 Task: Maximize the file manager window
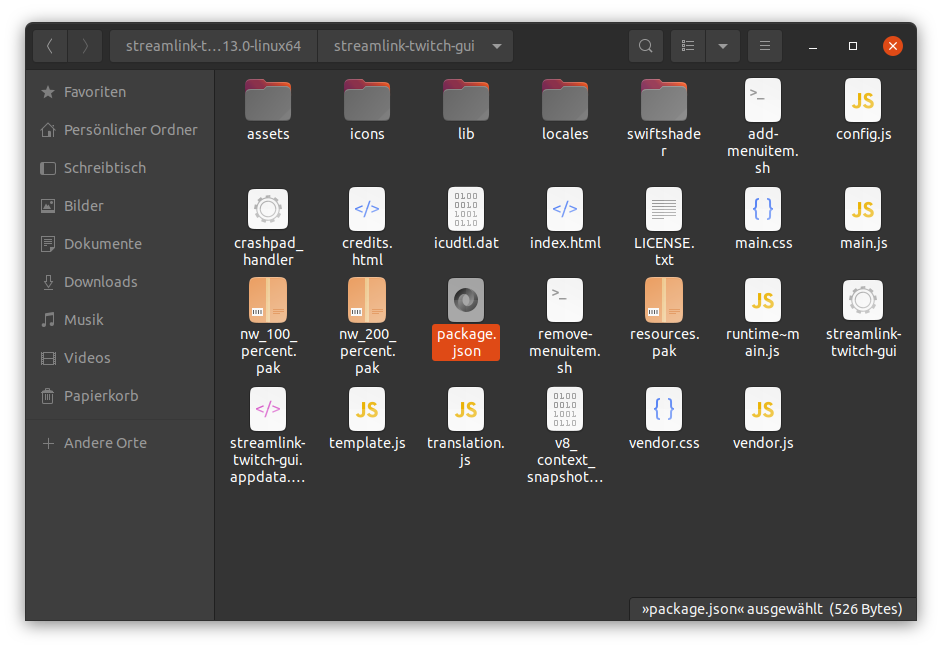tap(852, 46)
